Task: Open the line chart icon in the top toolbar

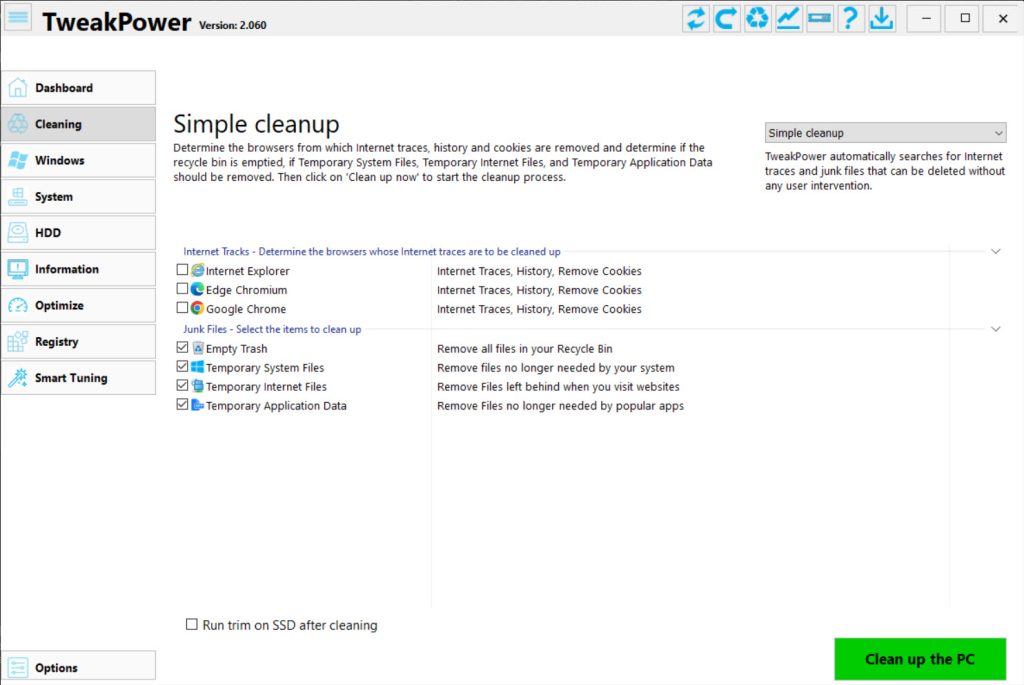Action: [x=788, y=18]
